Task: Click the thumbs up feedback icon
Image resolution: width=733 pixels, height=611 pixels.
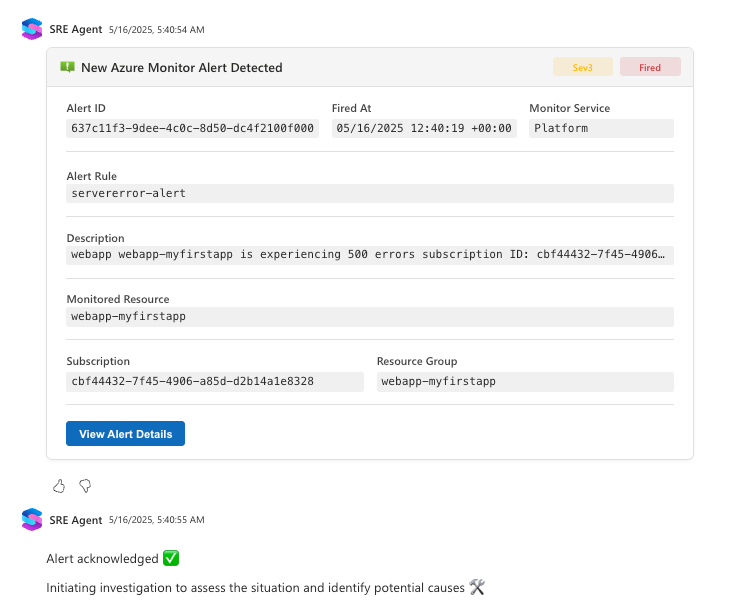Action: [59, 486]
